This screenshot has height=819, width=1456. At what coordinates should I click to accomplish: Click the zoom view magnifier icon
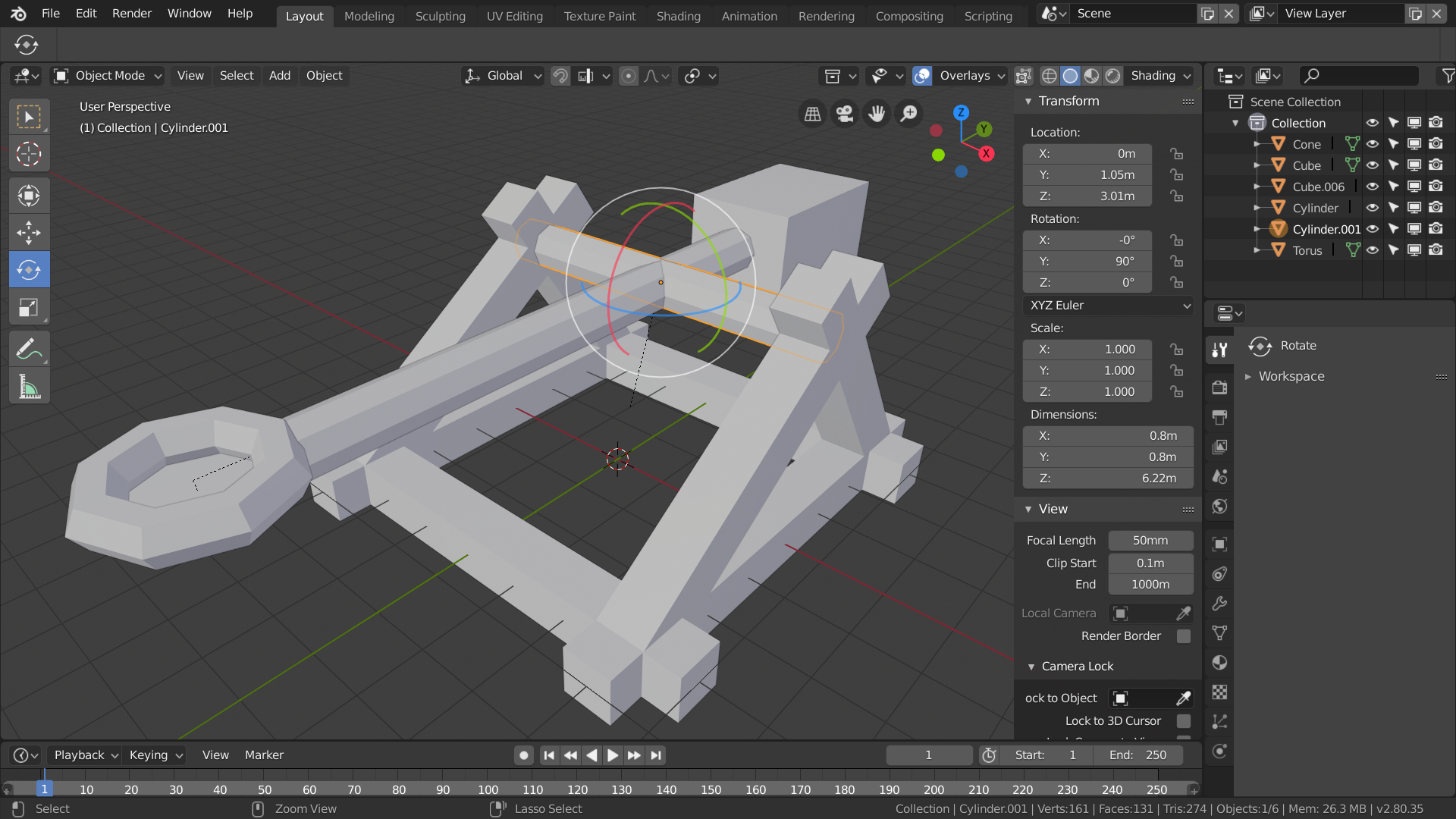pos(908,114)
